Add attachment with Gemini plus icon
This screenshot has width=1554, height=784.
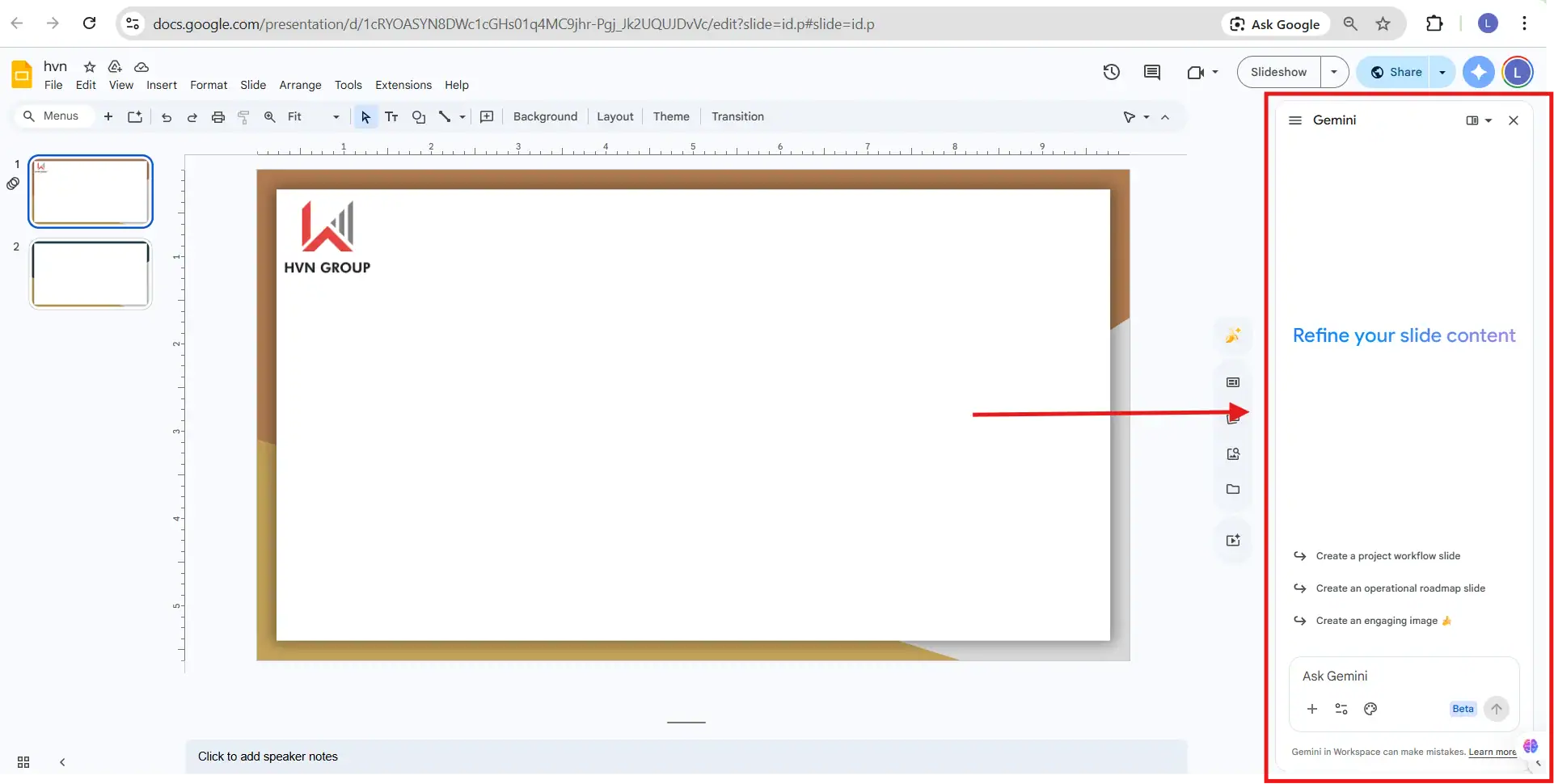click(x=1312, y=709)
